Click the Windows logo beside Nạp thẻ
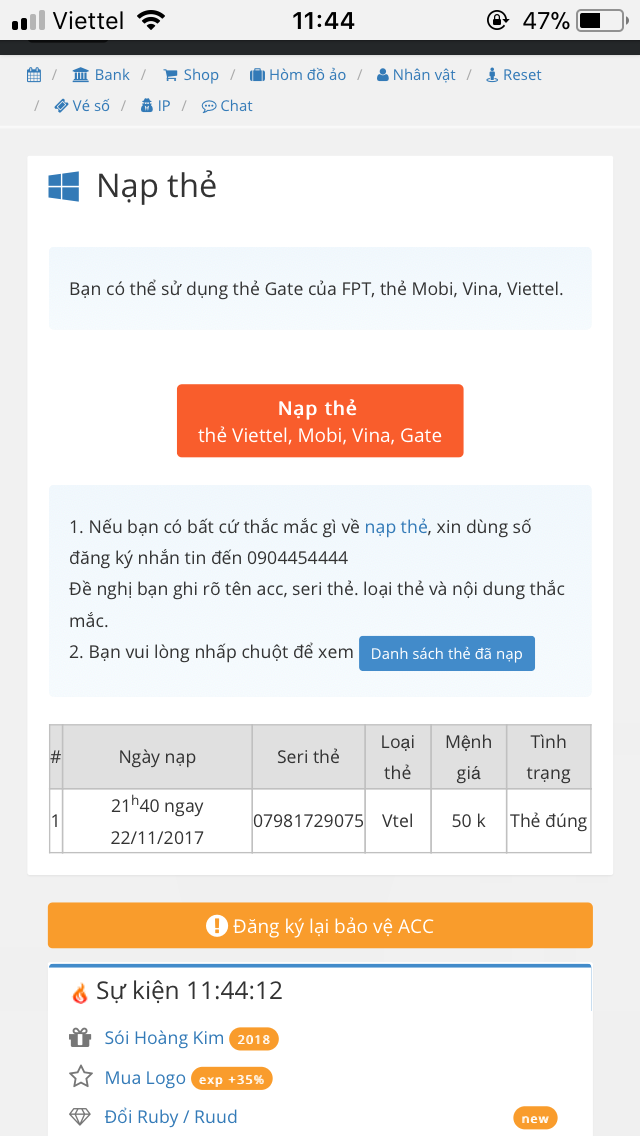640x1136 pixels. point(64,187)
